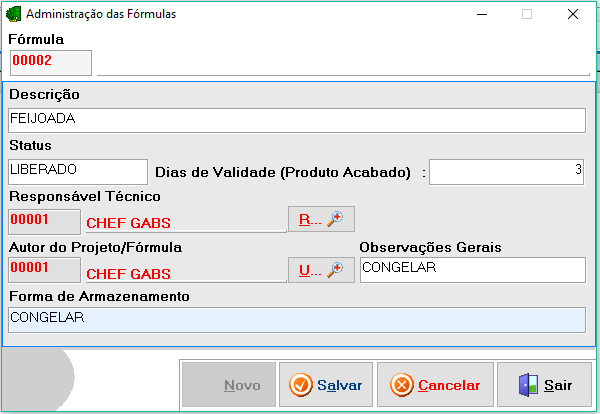
Task: Click the Dias de Validade number field
Action: 506,172
